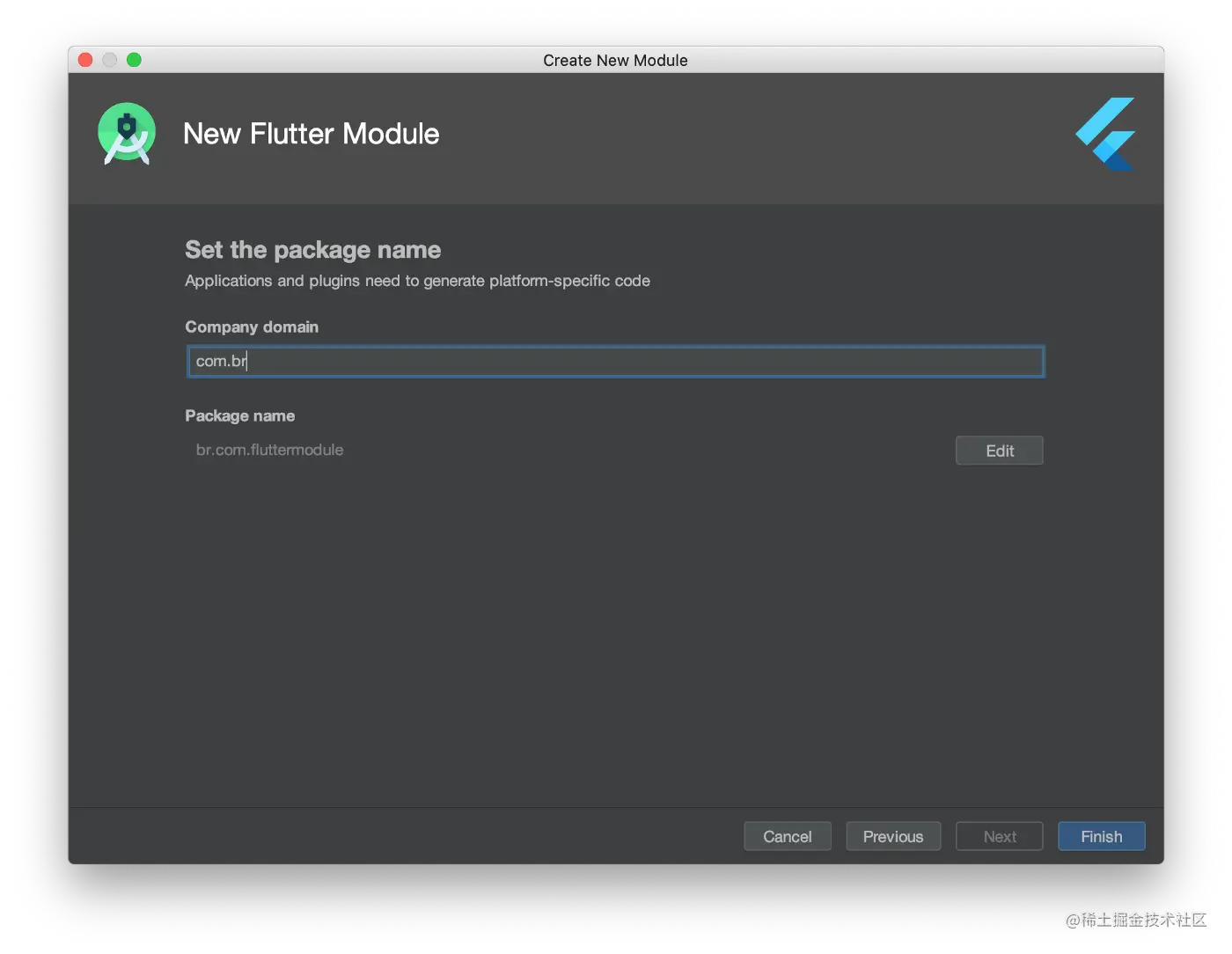Focus the Company domain text field
The image size is (1232, 954).
click(616, 362)
